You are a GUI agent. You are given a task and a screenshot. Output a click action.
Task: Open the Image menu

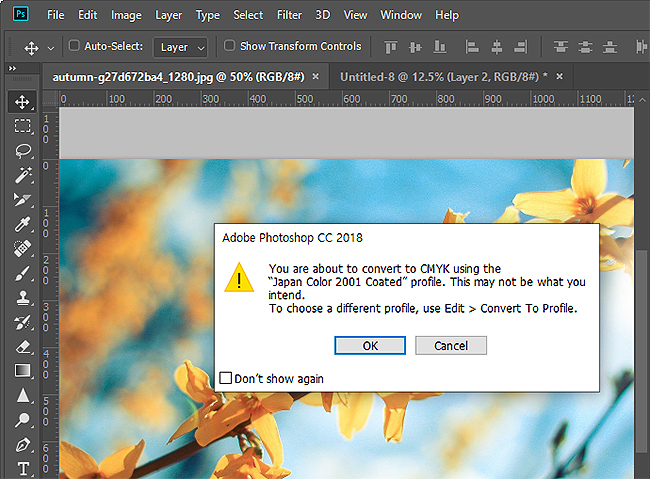126,15
